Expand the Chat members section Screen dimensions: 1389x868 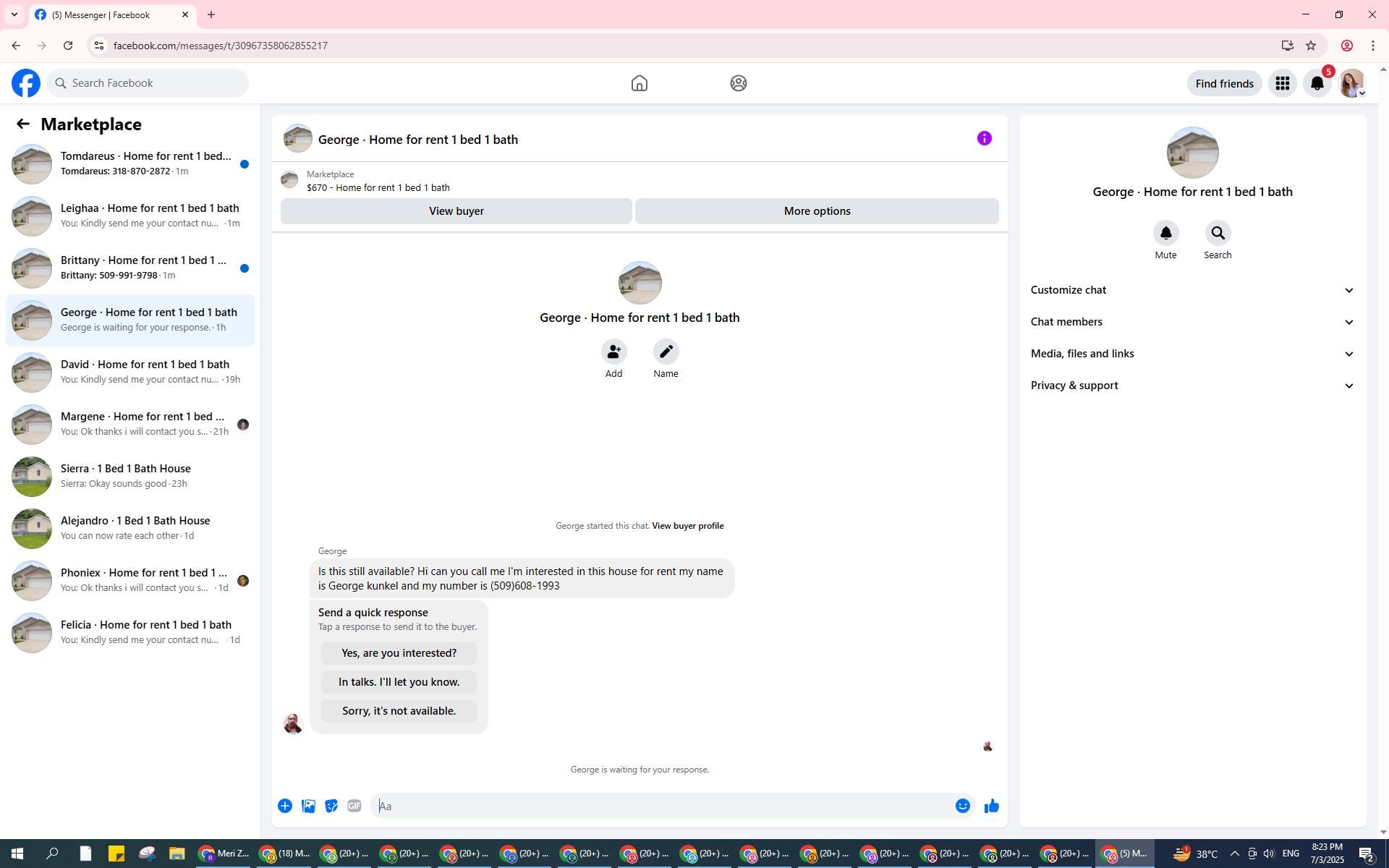[x=1192, y=322]
